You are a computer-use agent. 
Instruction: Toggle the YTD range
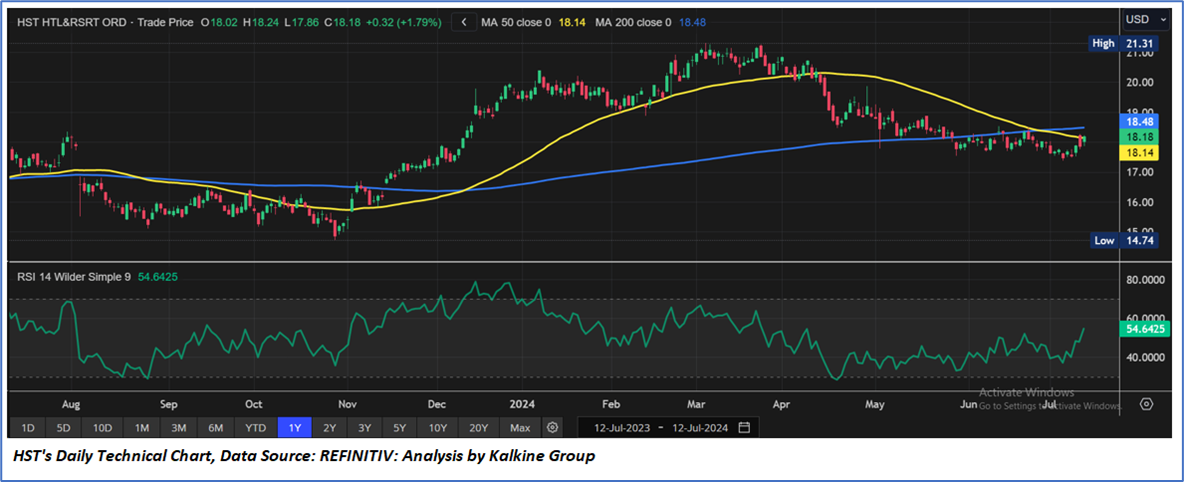click(x=255, y=428)
